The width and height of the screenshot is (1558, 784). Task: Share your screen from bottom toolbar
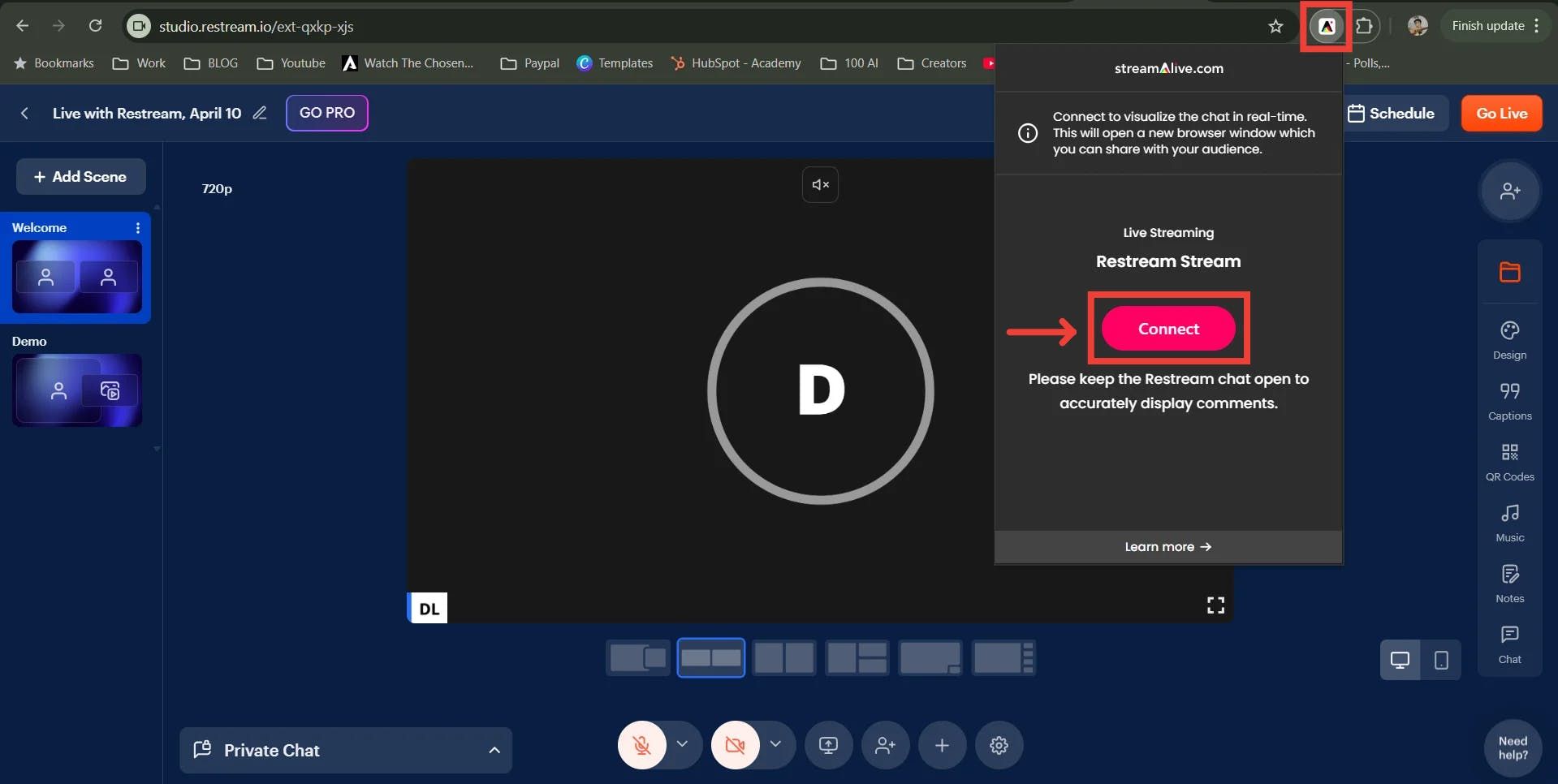coord(828,745)
